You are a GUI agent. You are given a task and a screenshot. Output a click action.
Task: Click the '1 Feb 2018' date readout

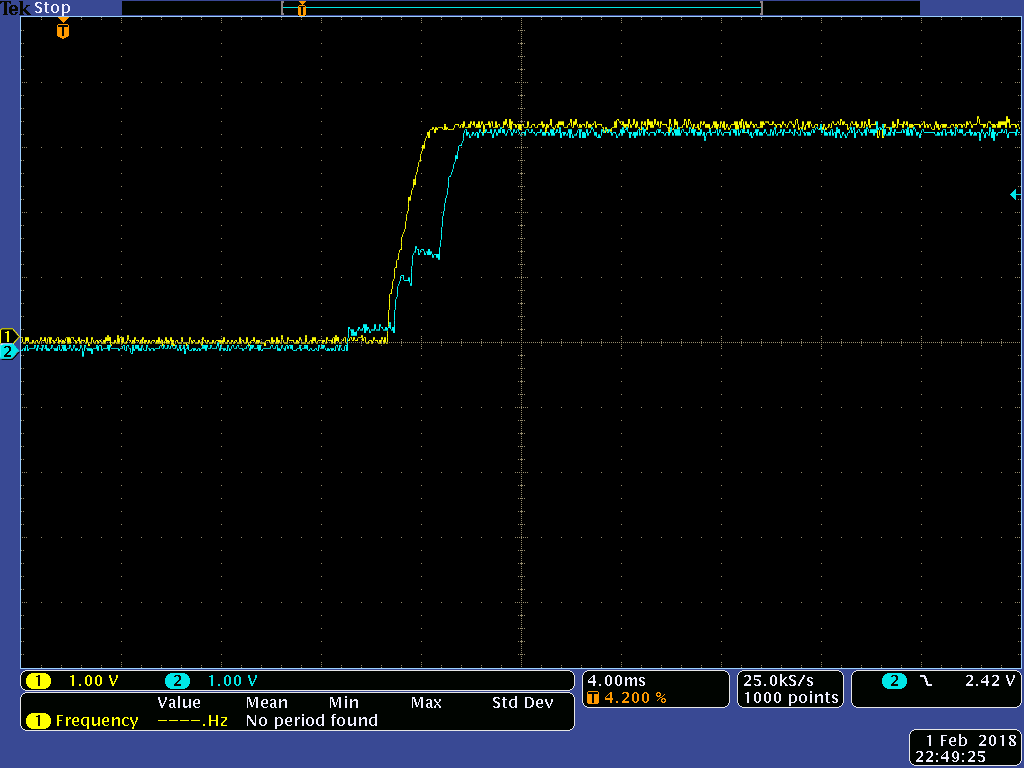pos(972,741)
